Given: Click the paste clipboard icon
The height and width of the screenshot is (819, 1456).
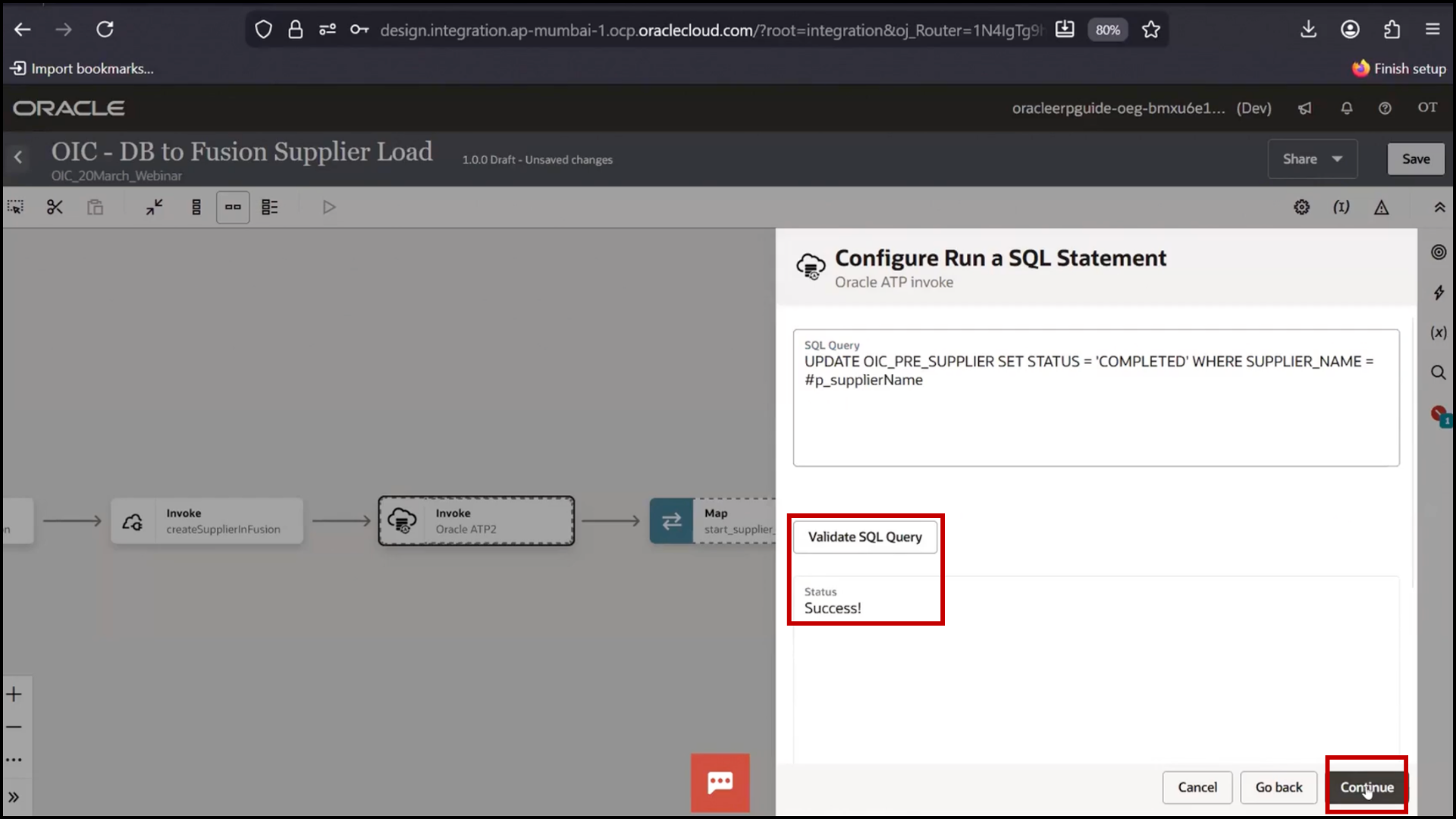Looking at the screenshot, I should [x=95, y=207].
